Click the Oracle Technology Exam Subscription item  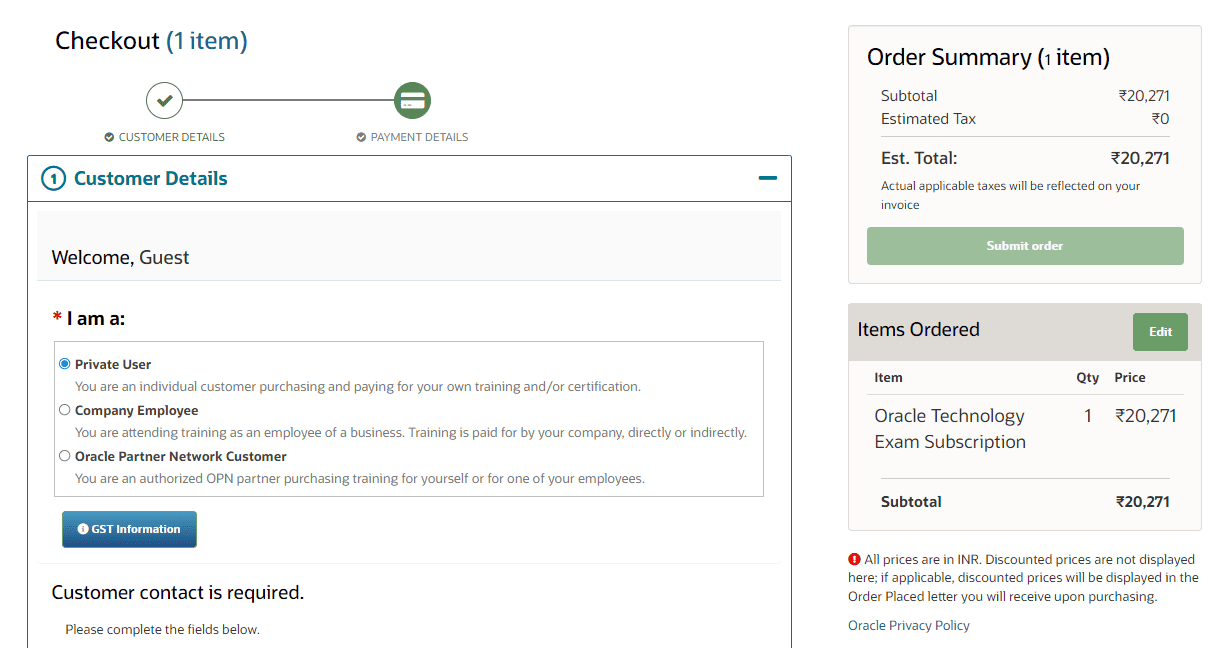(x=949, y=429)
